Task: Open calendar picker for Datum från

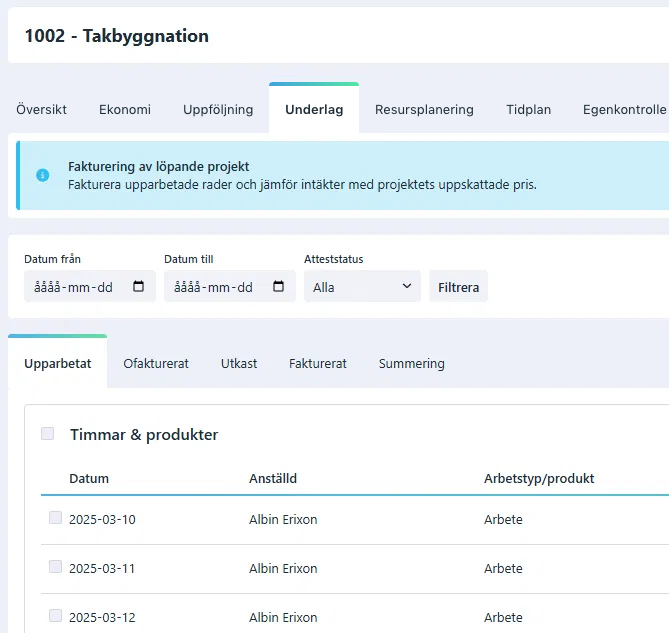Action: (x=138, y=287)
